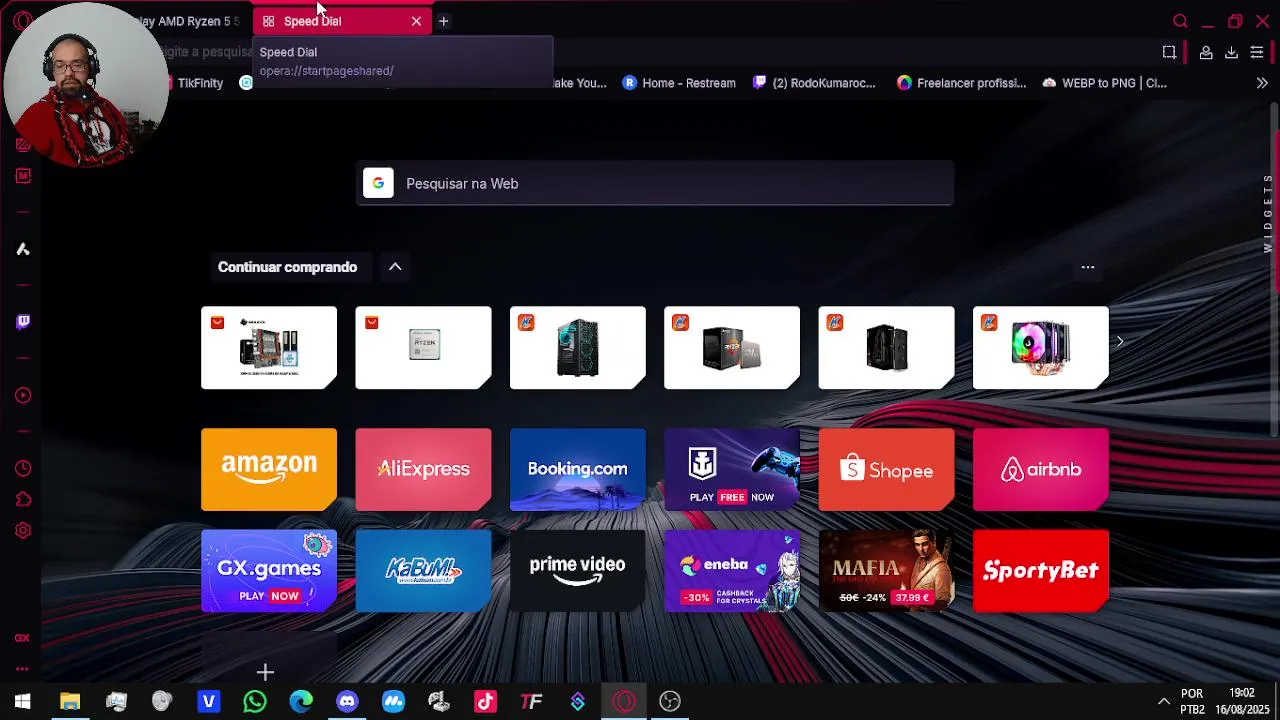Open sidebar three-dots setup menu
The height and width of the screenshot is (720, 1280).
(x=22, y=669)
